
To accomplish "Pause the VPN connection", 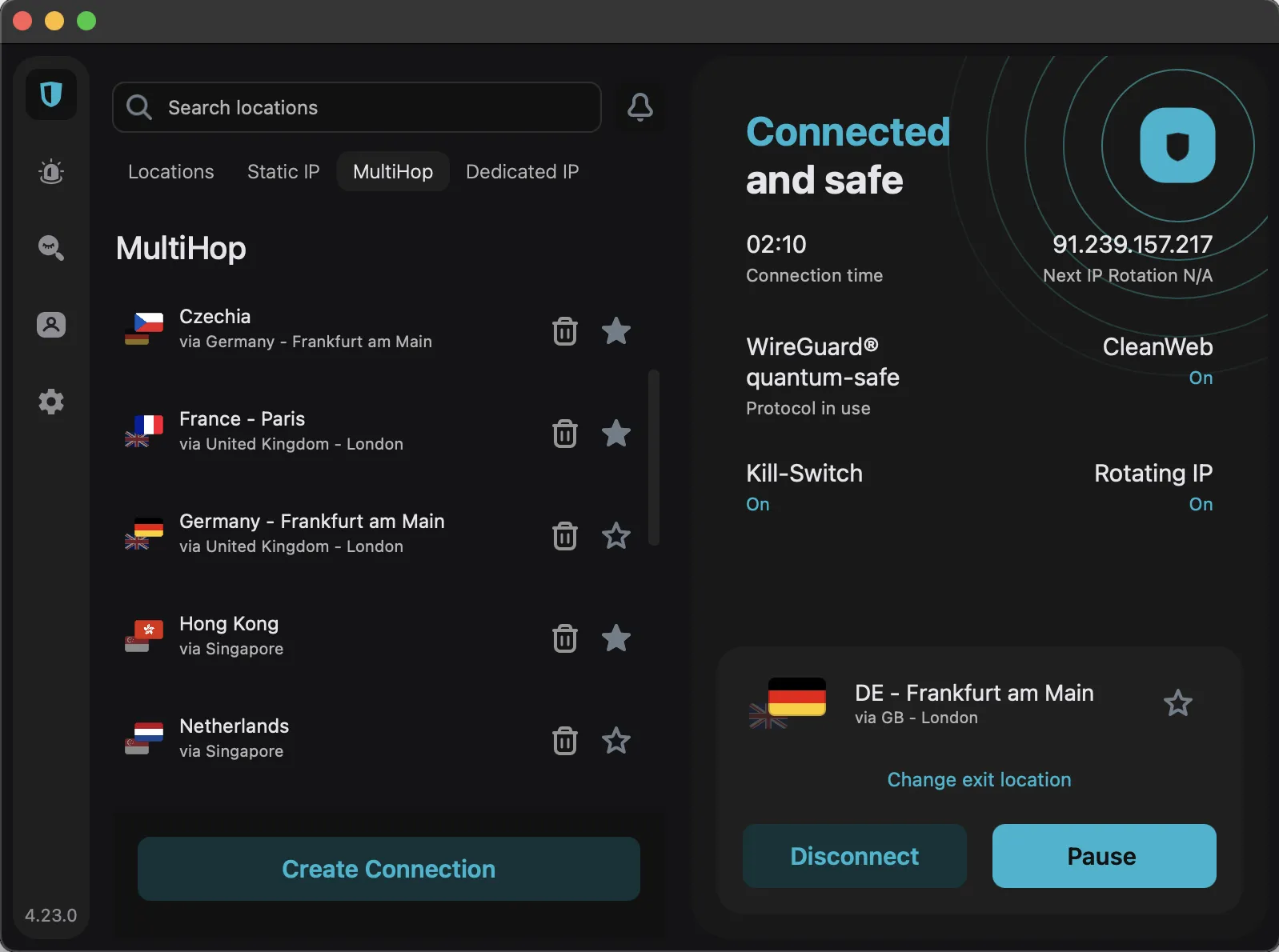I will (x=1104, y=856).
